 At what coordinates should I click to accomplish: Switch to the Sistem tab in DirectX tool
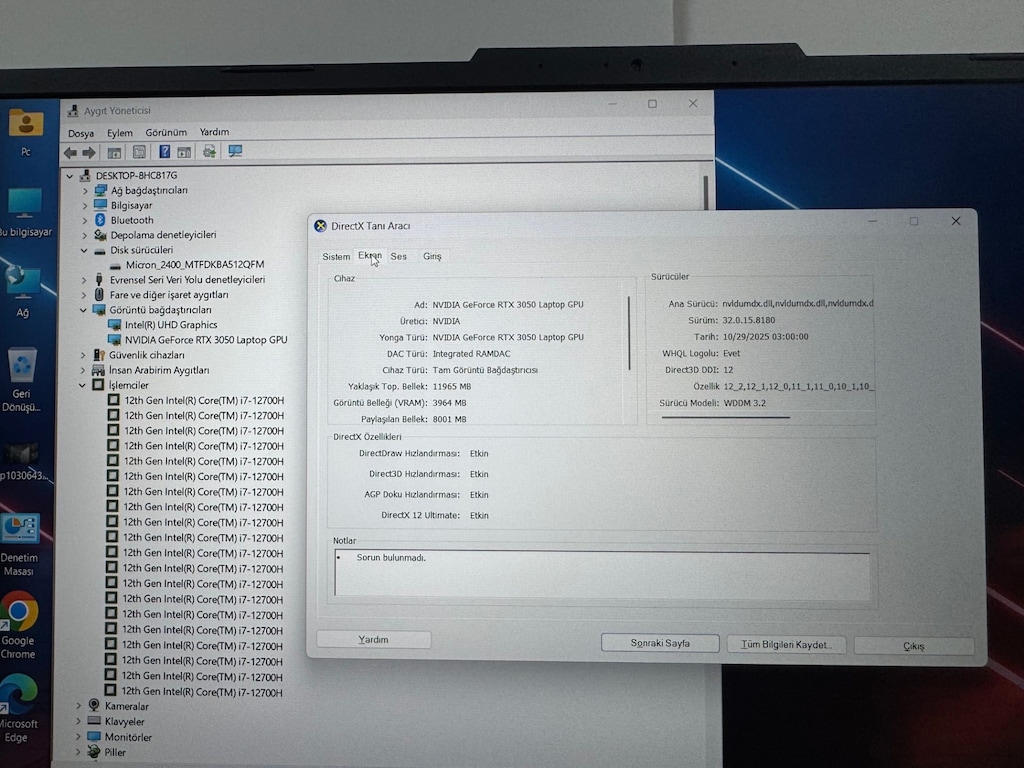[336, 257]
